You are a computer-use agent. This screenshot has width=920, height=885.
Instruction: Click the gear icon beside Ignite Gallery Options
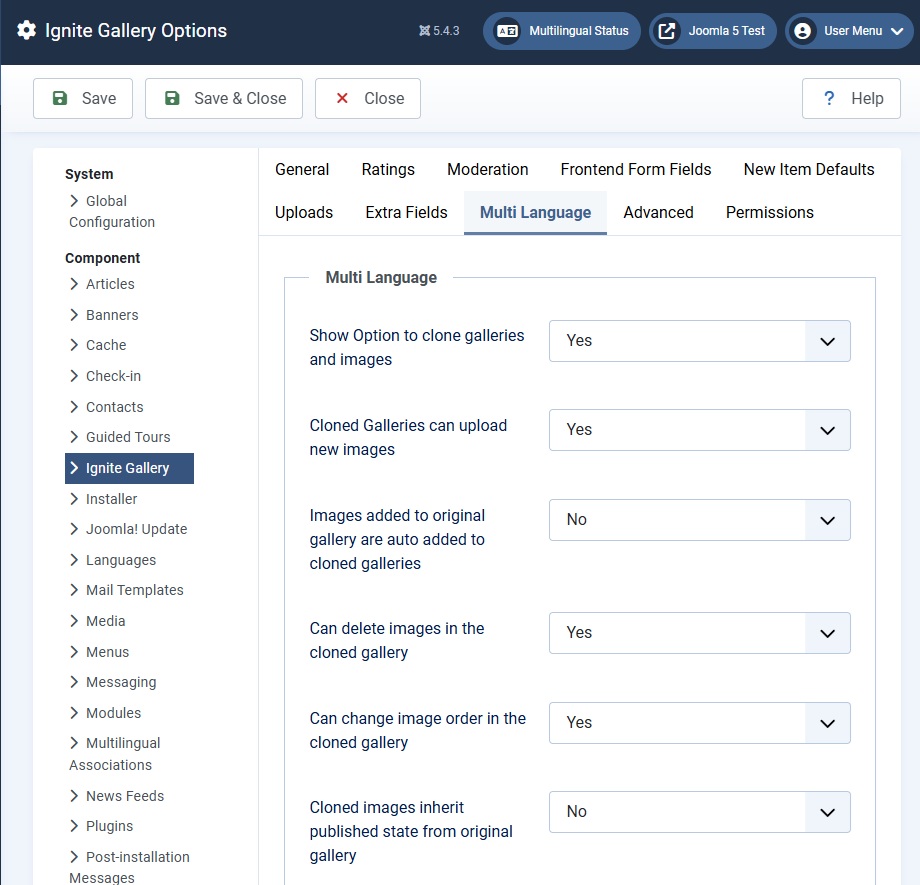click(27, 30)
